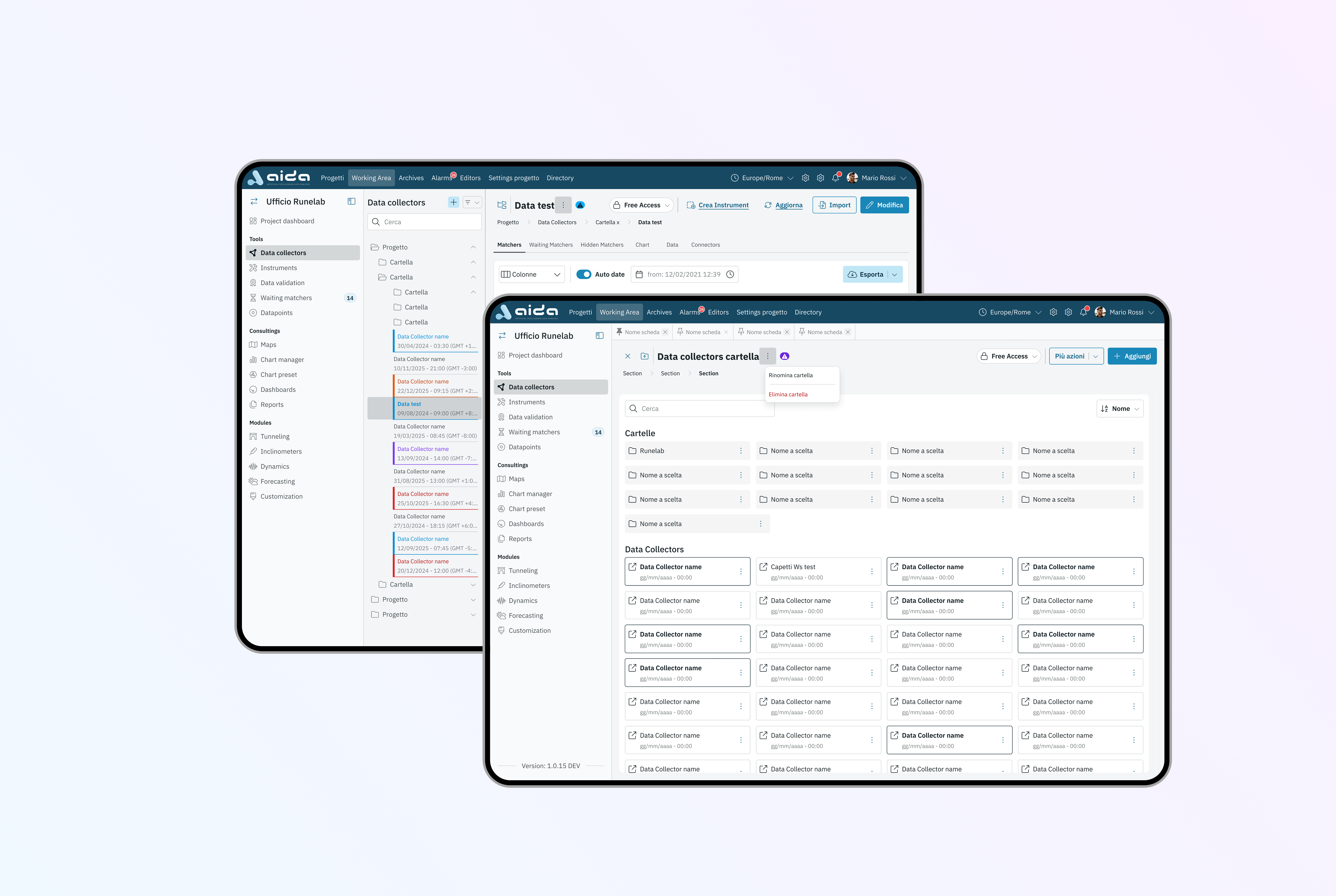
Task: Click the Cerca search field in back window
Action: 424,222
